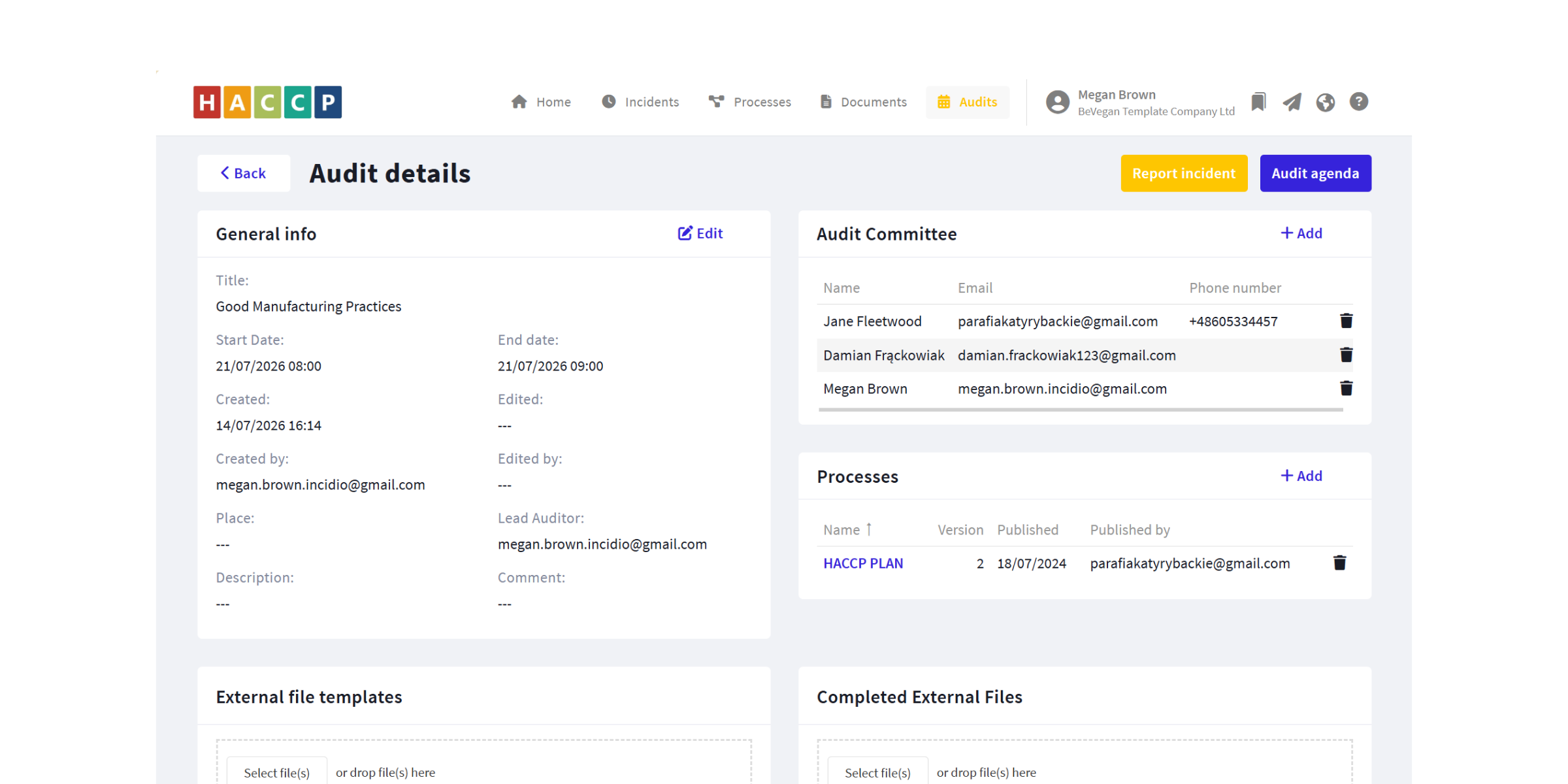Click the HACCP logo
Image resolution: width=1568 pixels, height=784 pixels.
pyautogui.click(x=267, y=102)
